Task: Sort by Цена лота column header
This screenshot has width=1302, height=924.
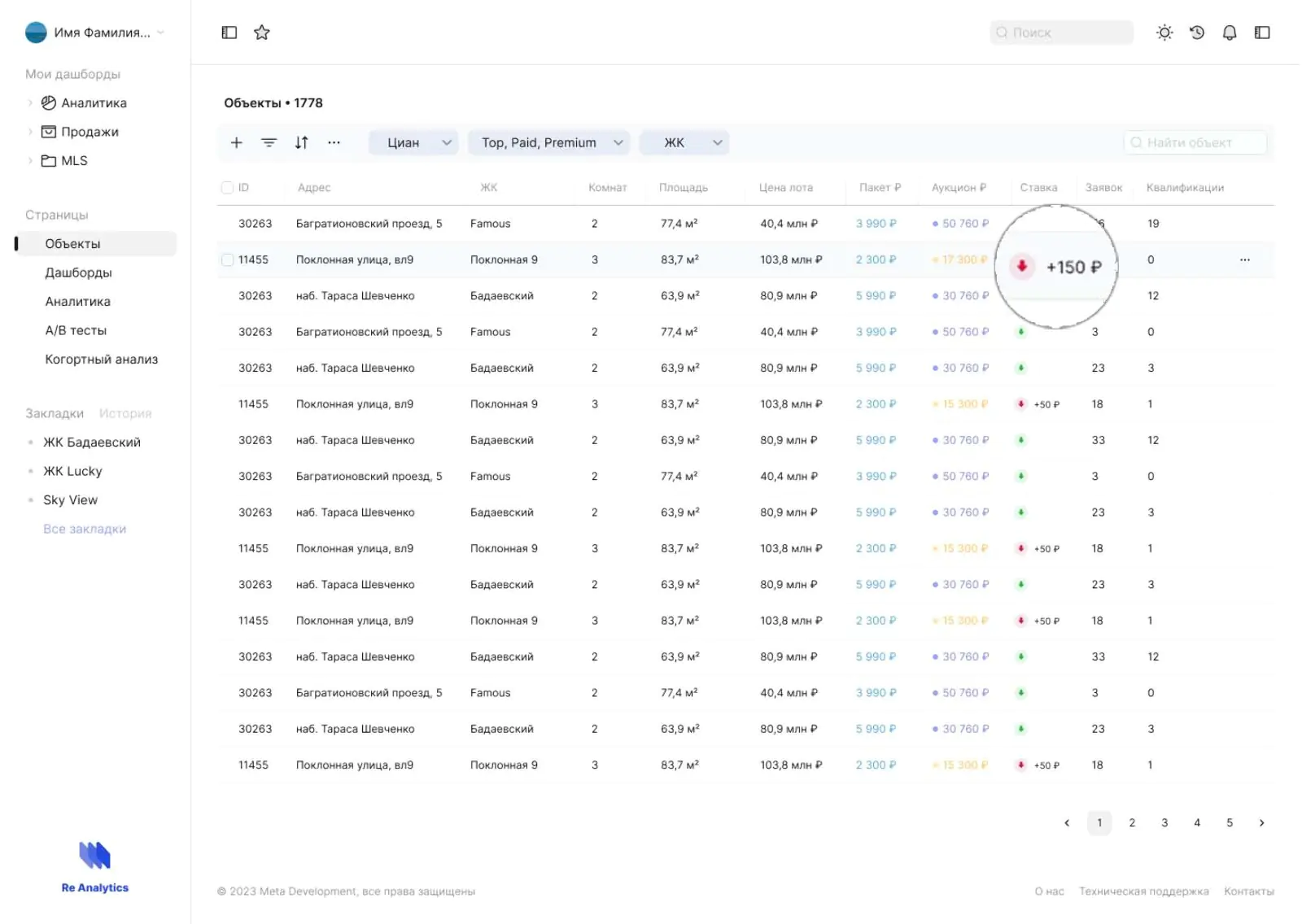Action: click(x=786, y=188)
